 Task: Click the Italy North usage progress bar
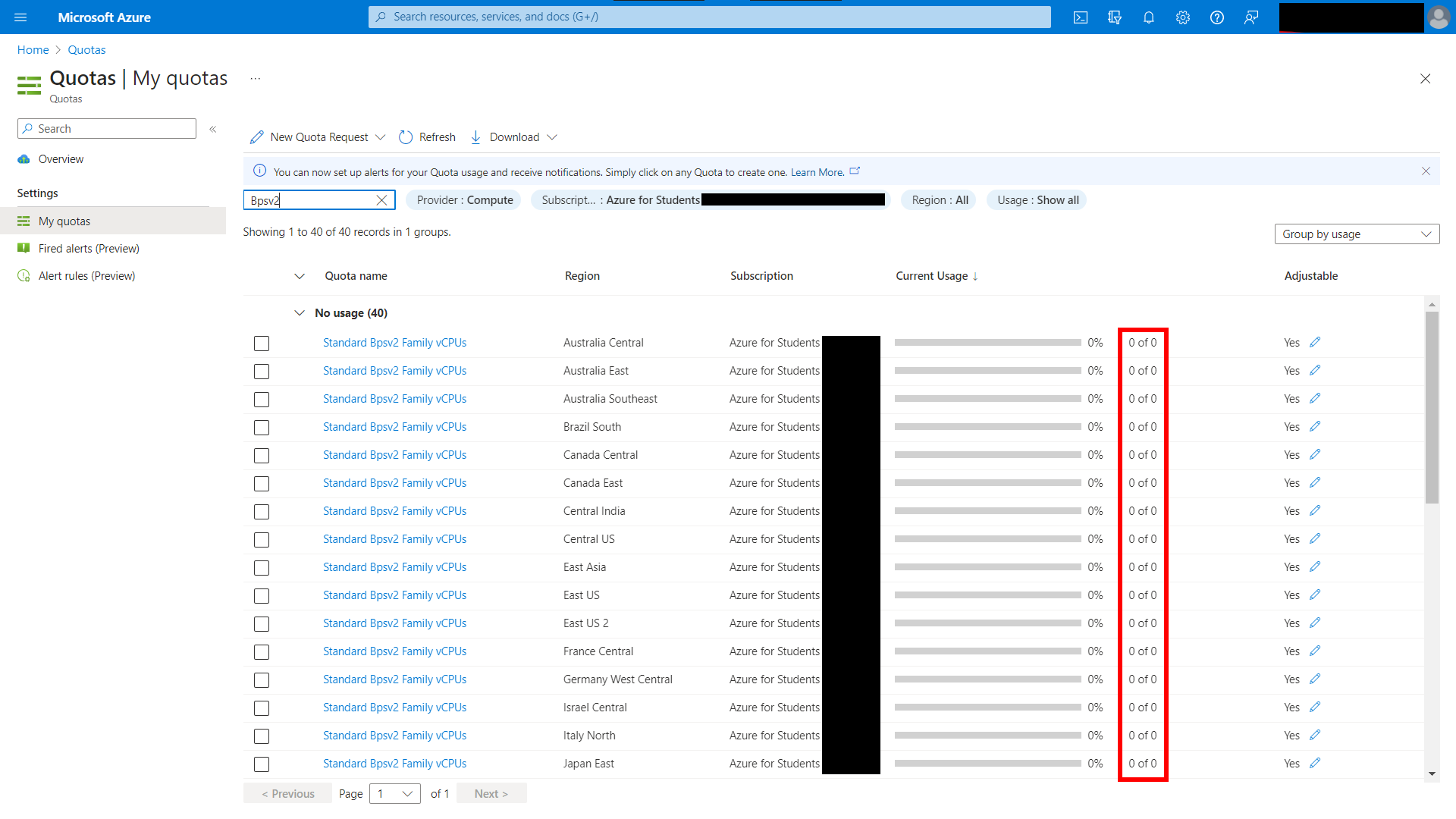[988, 736]
